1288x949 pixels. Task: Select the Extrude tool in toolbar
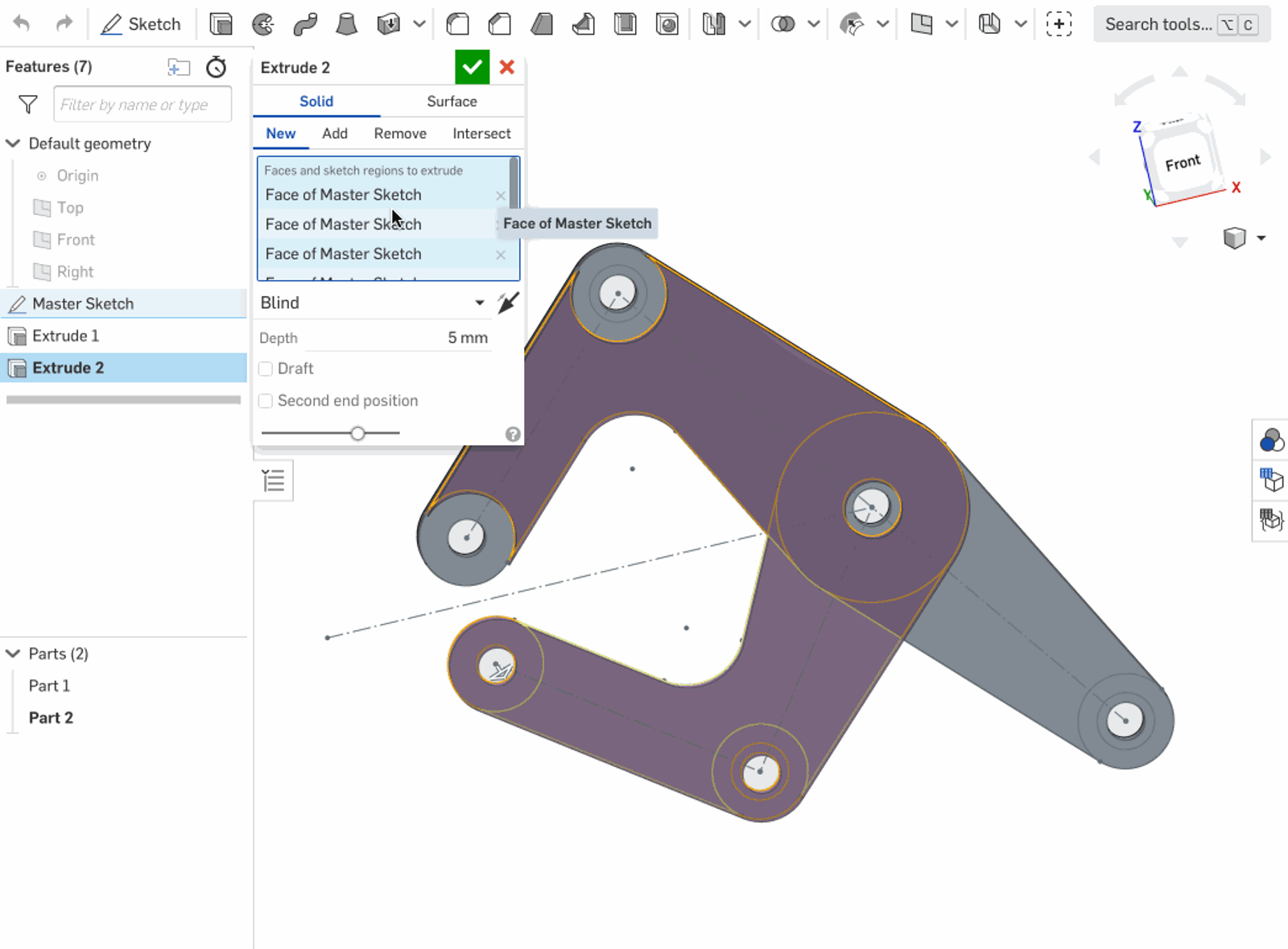221,24
